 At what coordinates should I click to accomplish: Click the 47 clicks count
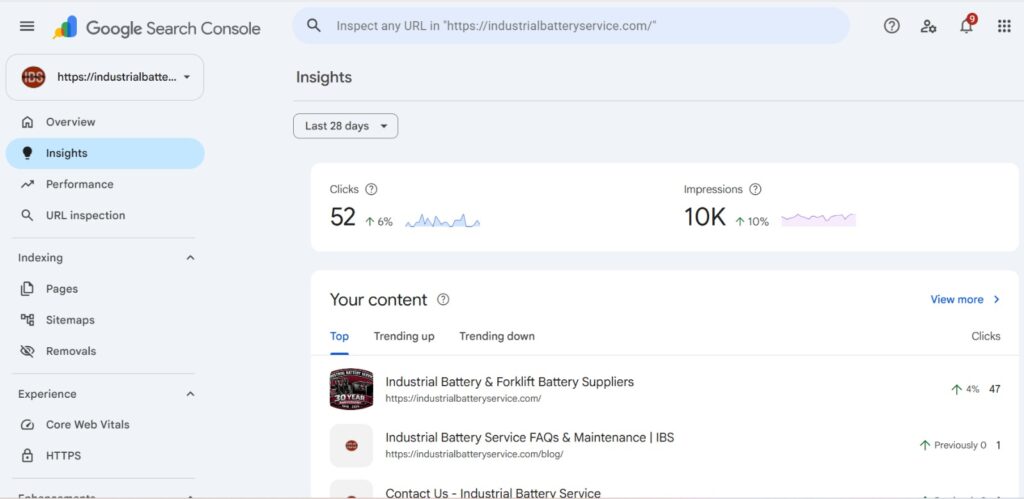pos(995,389)
